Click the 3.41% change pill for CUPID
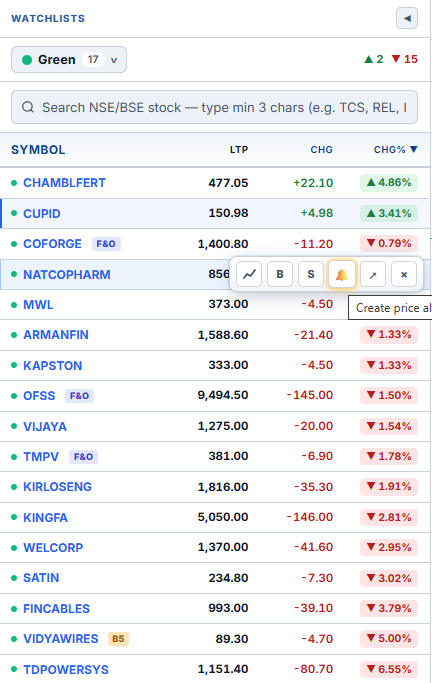The height and width of the screenshot is (683, 432). (389, 213)
